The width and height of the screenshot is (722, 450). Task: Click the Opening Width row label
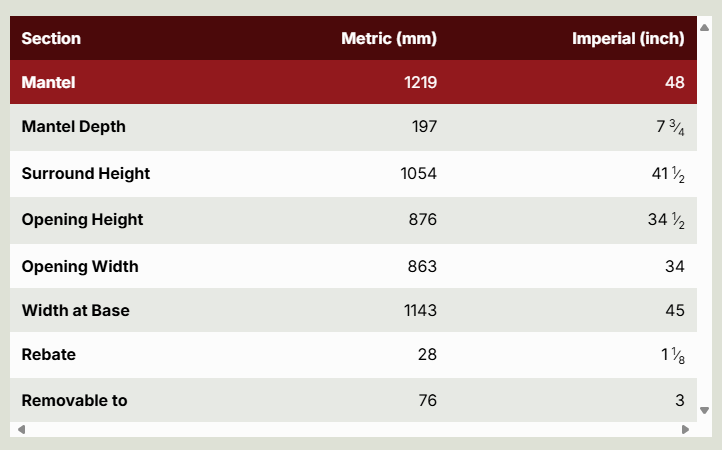click(x=80, y=266)
